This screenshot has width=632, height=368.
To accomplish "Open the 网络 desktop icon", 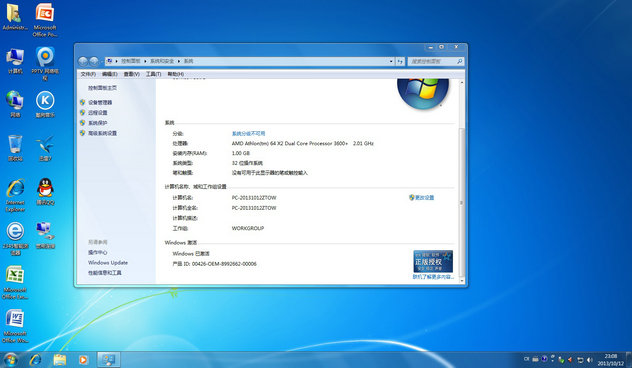I will click(15, 104).
